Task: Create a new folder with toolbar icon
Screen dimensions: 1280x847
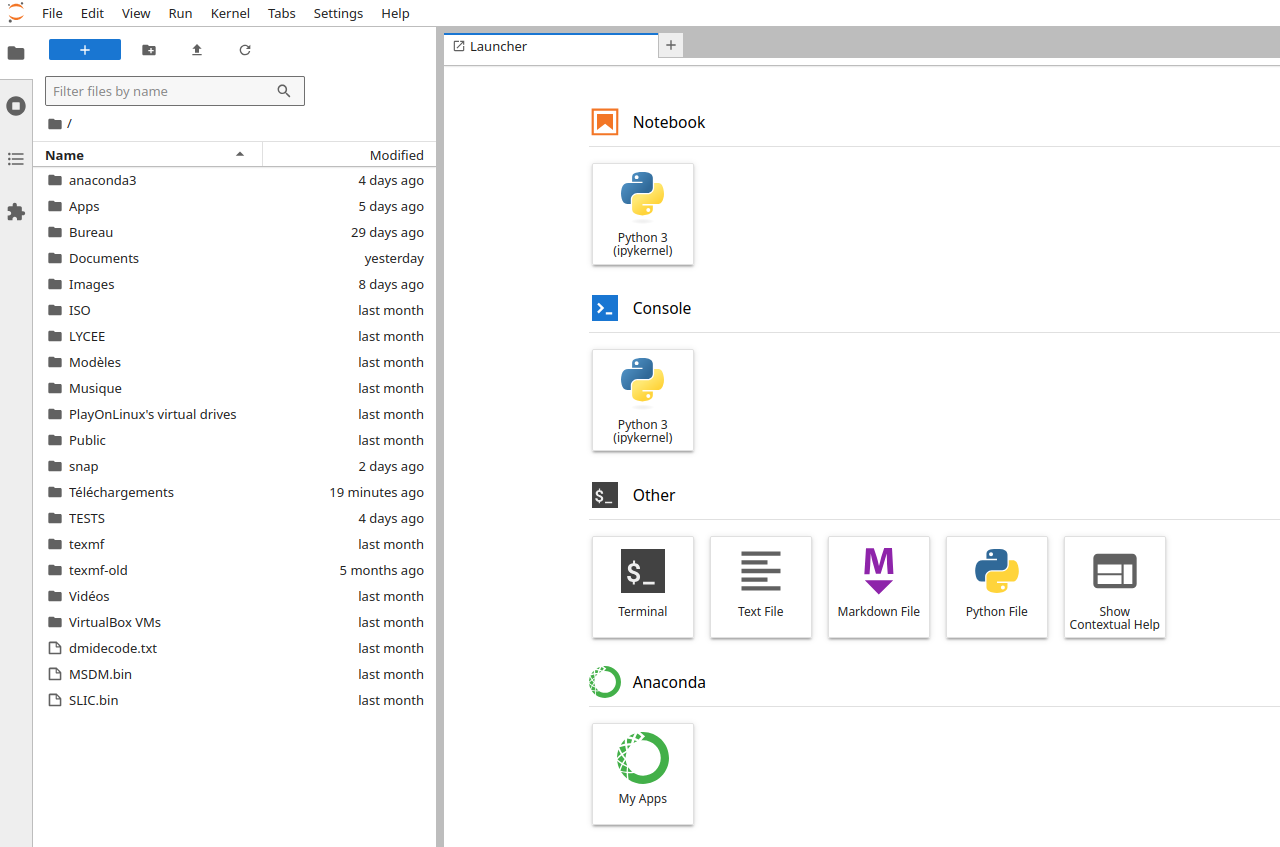Action: [x=149, y=50]
